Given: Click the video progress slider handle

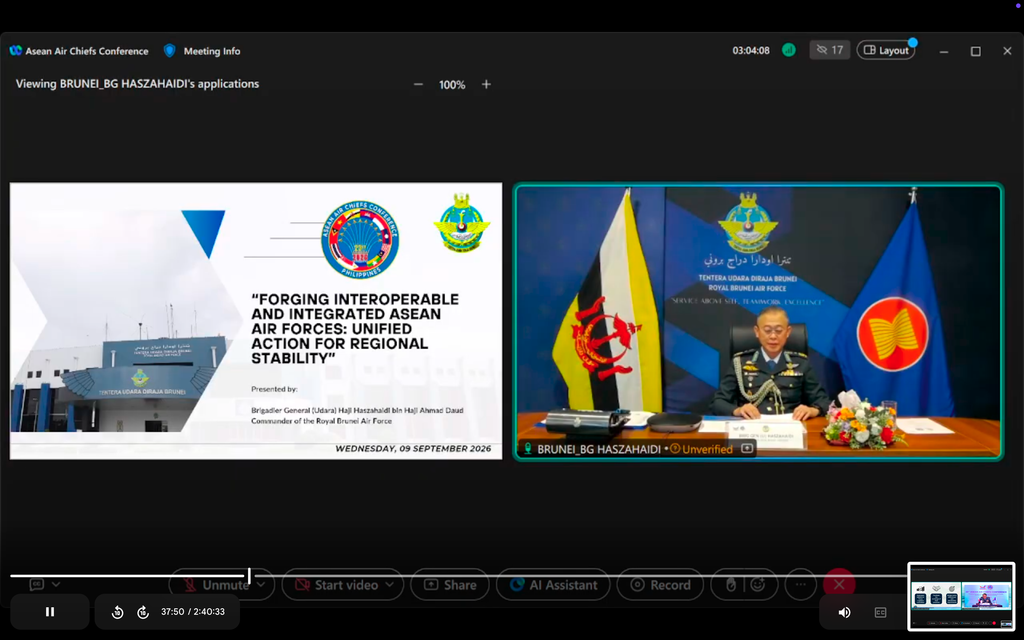Looking at the screenshot, I should pyautogui.click(x=249, y=575).
